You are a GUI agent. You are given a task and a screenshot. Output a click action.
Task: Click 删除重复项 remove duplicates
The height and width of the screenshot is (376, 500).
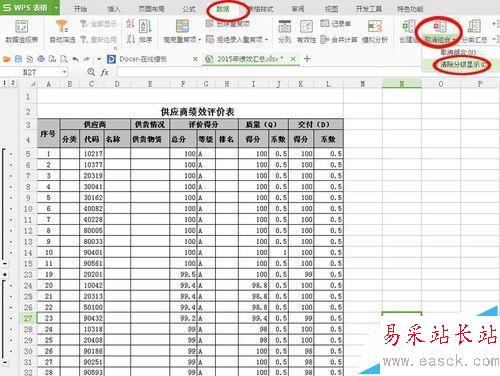click(x=228, y=24)
